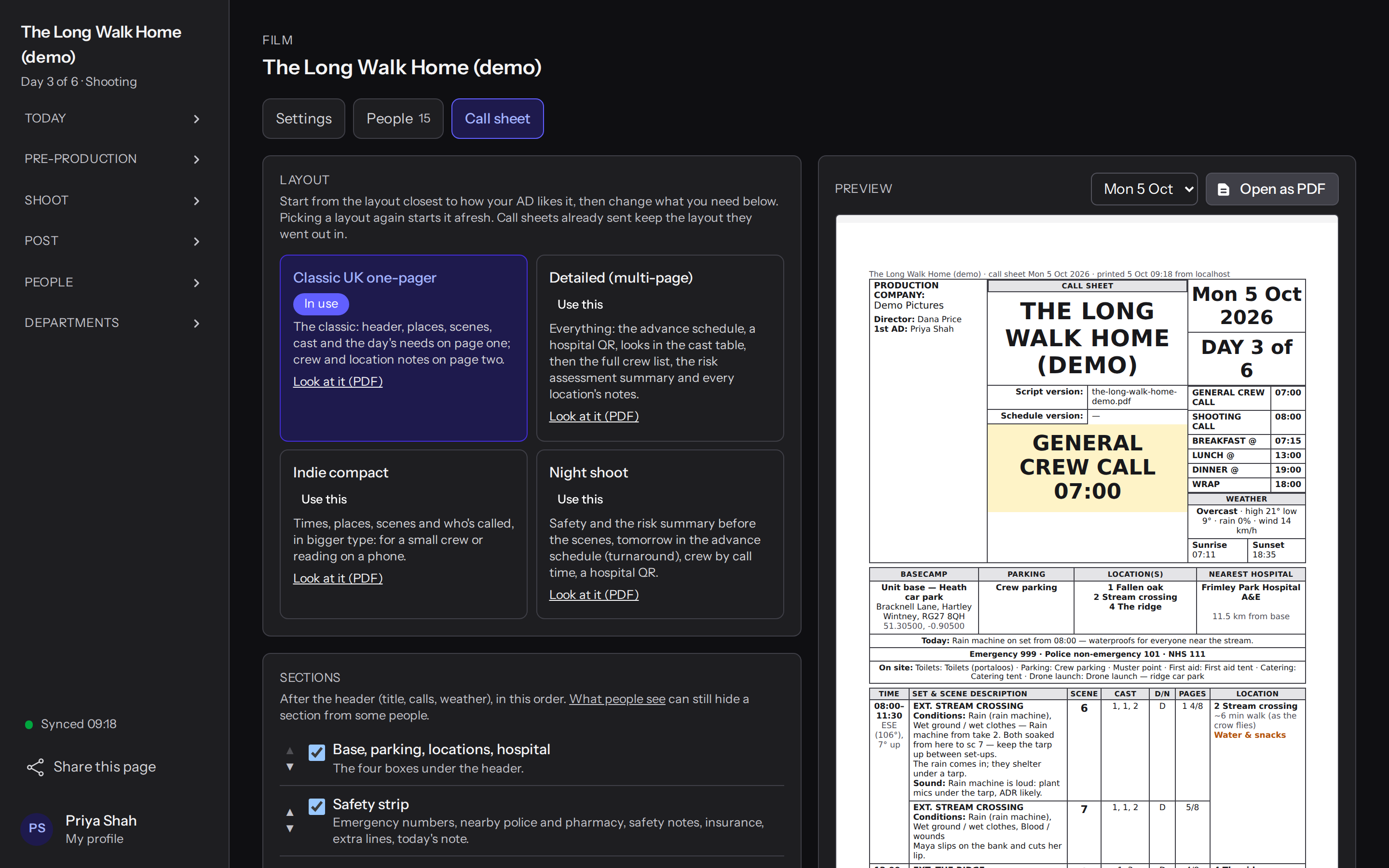Image resolution: width=1389 pixels, height=868 pixels.
Task: Click the PDF document icon in Open as PDF
Action: [x=1223, y=190]
